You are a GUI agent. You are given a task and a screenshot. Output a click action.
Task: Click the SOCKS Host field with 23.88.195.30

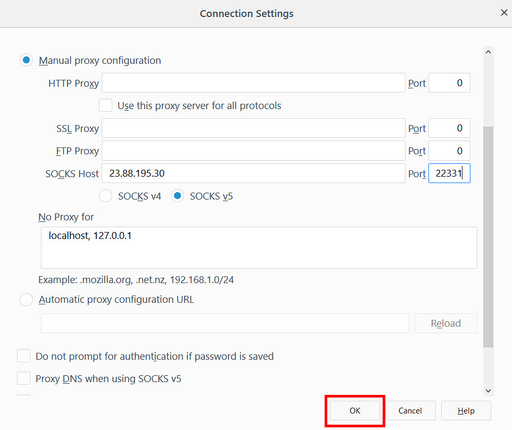(253, 173)
